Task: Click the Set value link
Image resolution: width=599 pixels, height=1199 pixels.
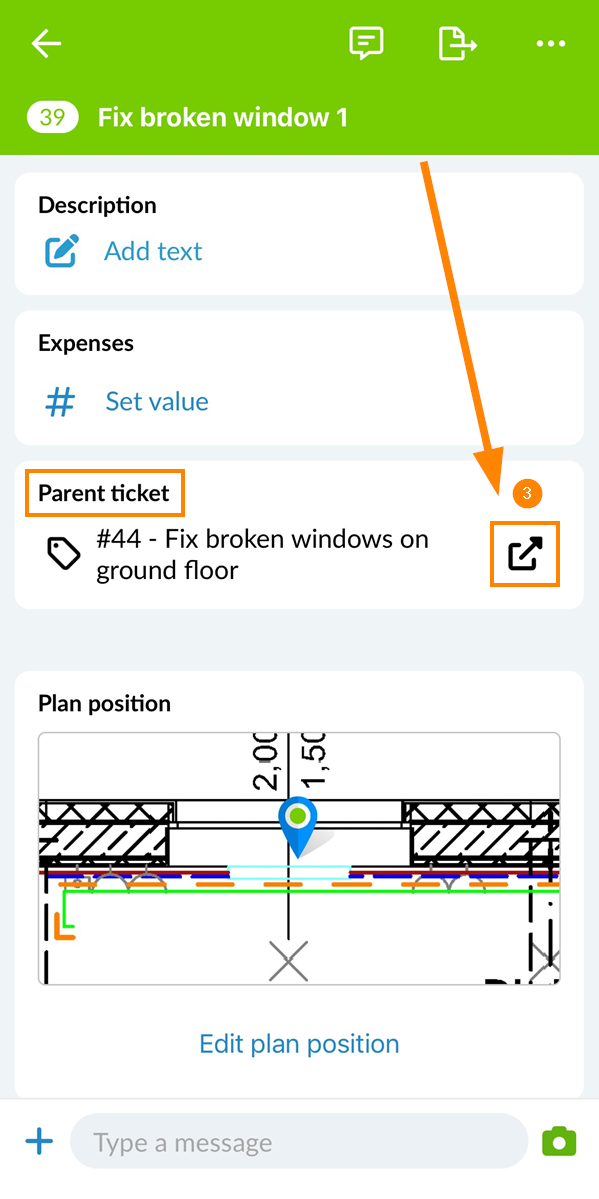Action: [x=157, y=401]
